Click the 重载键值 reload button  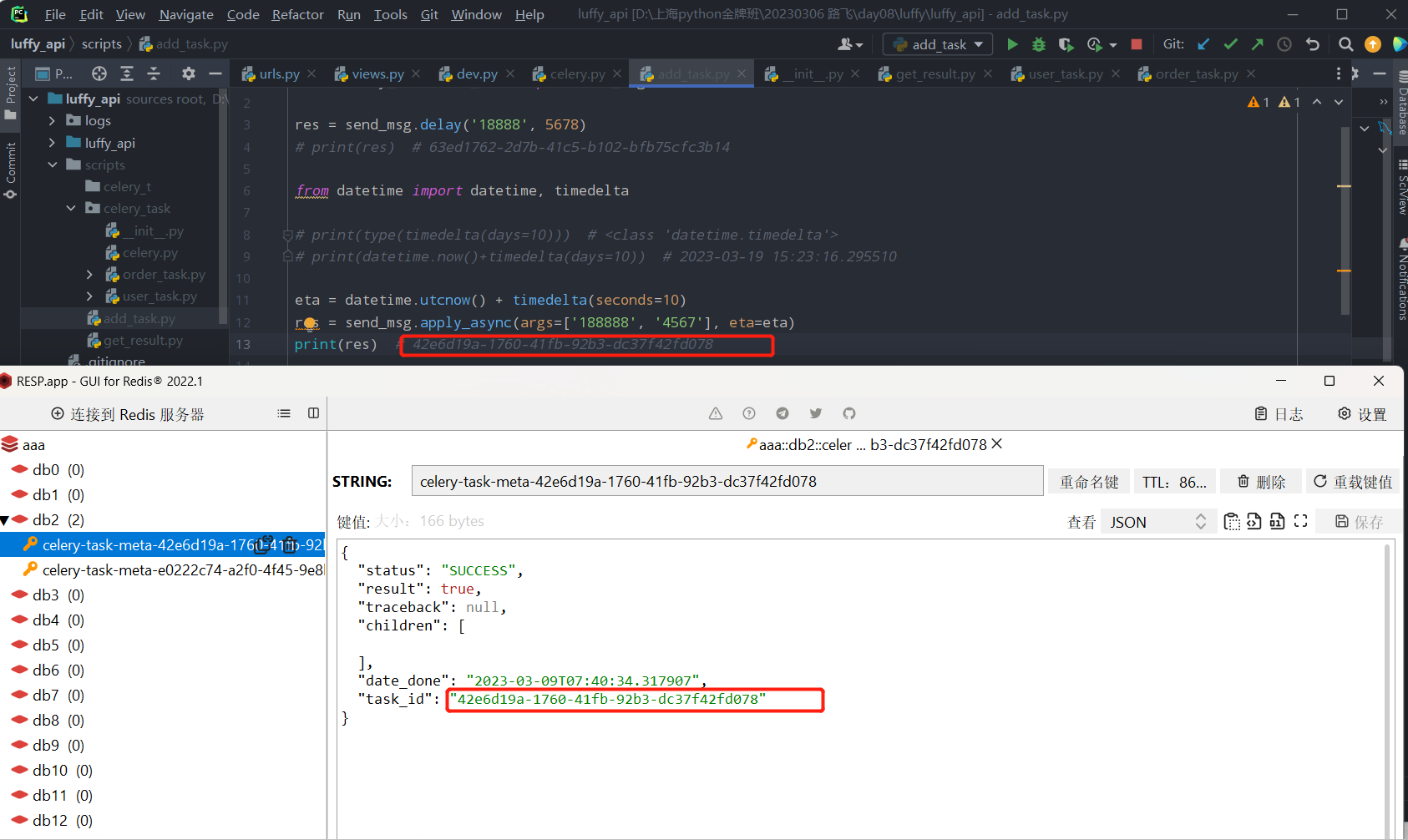1353,482
